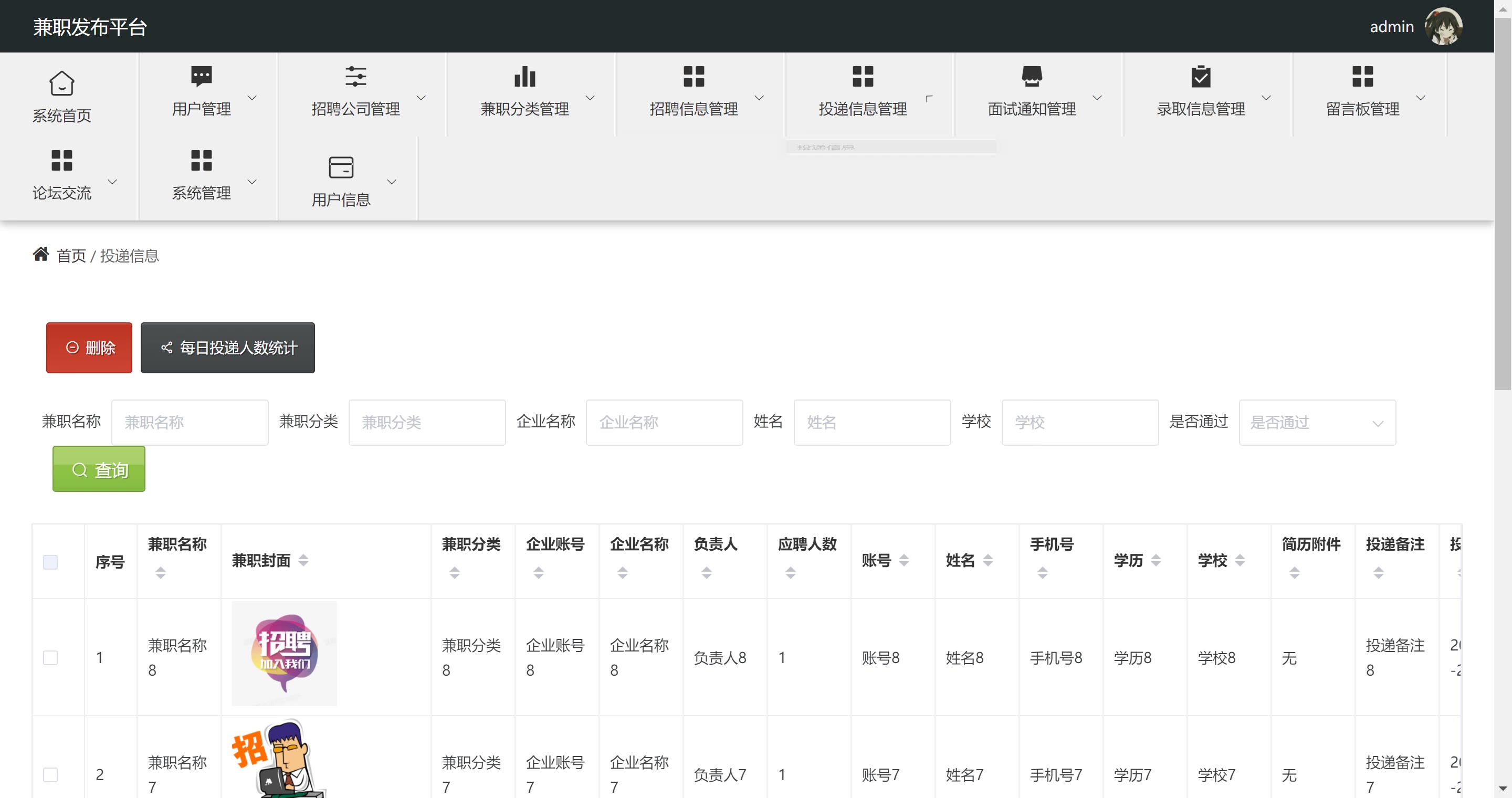Expand the 招聘公司管理 menu chevron

[x=421, y=98]
